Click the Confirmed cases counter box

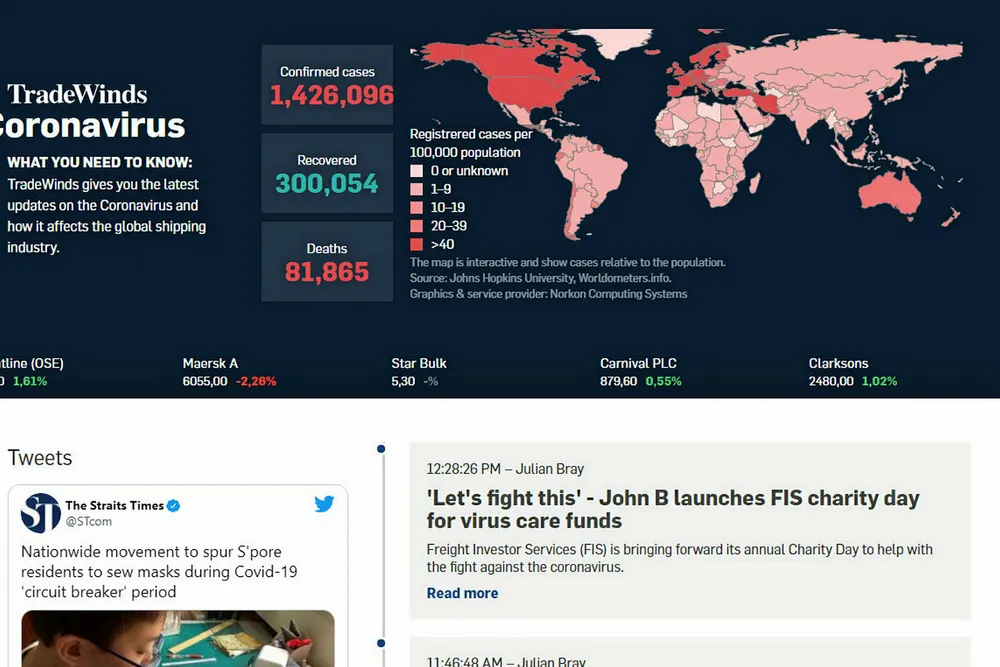click(x=327, y=85)
